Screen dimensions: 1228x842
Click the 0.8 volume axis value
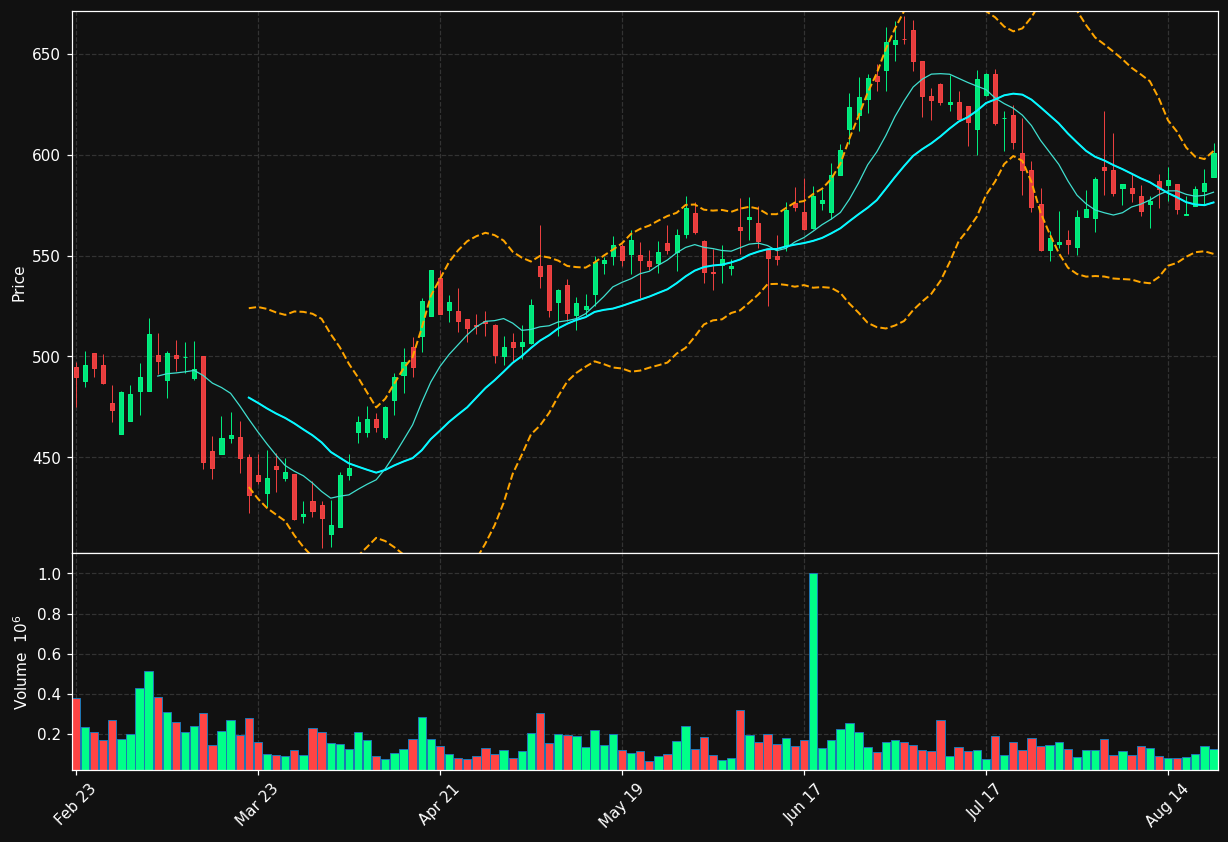click(50, 614)
